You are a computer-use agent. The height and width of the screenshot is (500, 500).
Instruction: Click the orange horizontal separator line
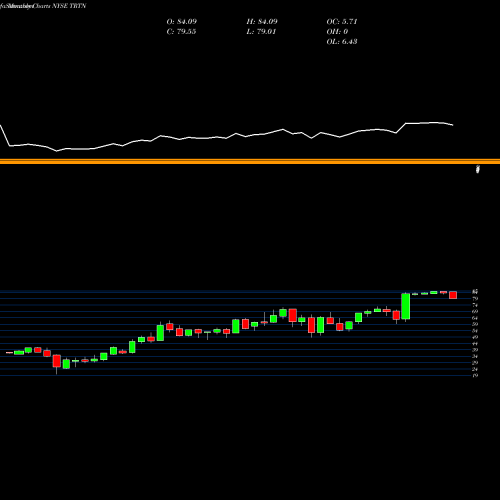250,162
